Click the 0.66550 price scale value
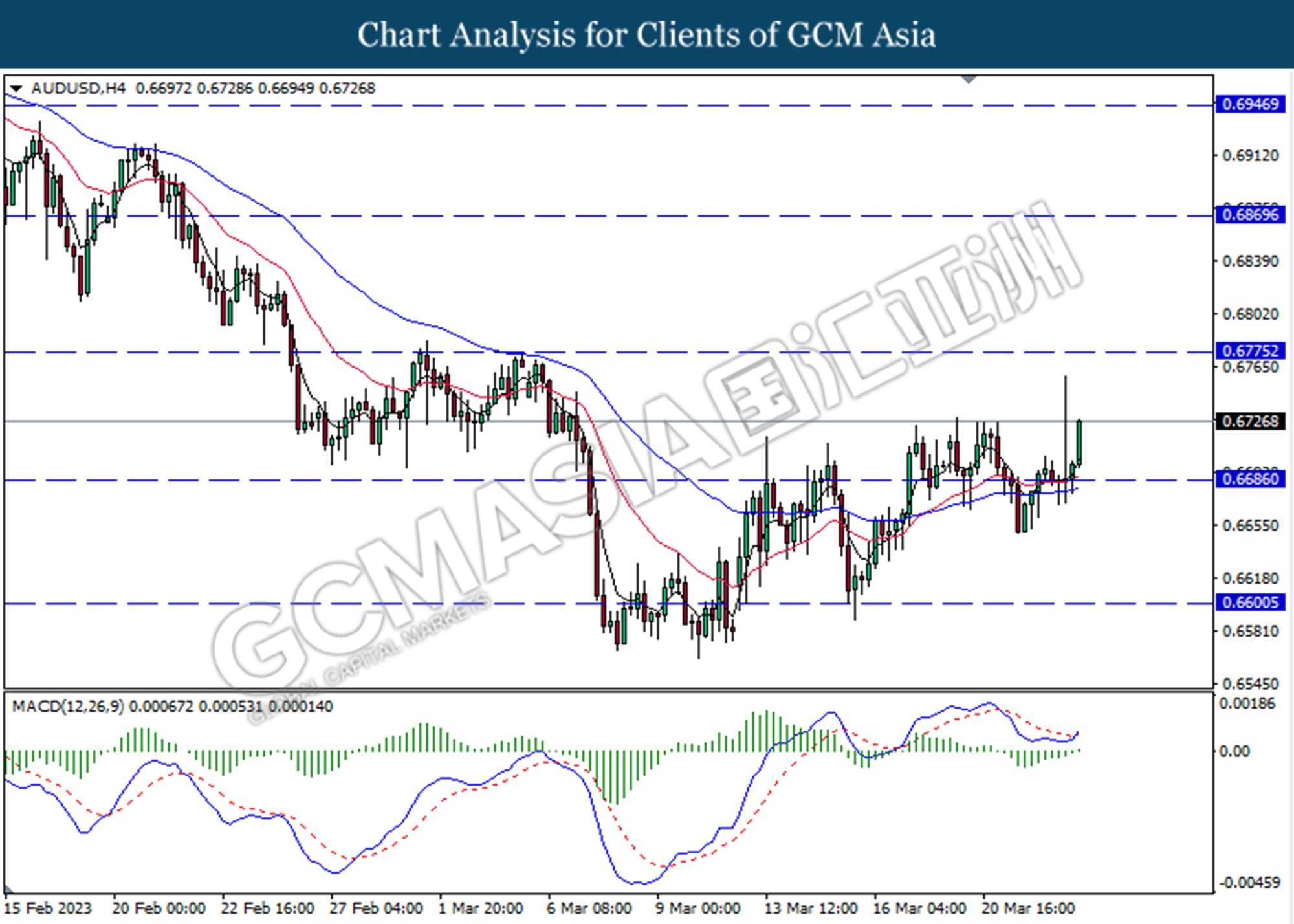 click(x=1251, y=525)
